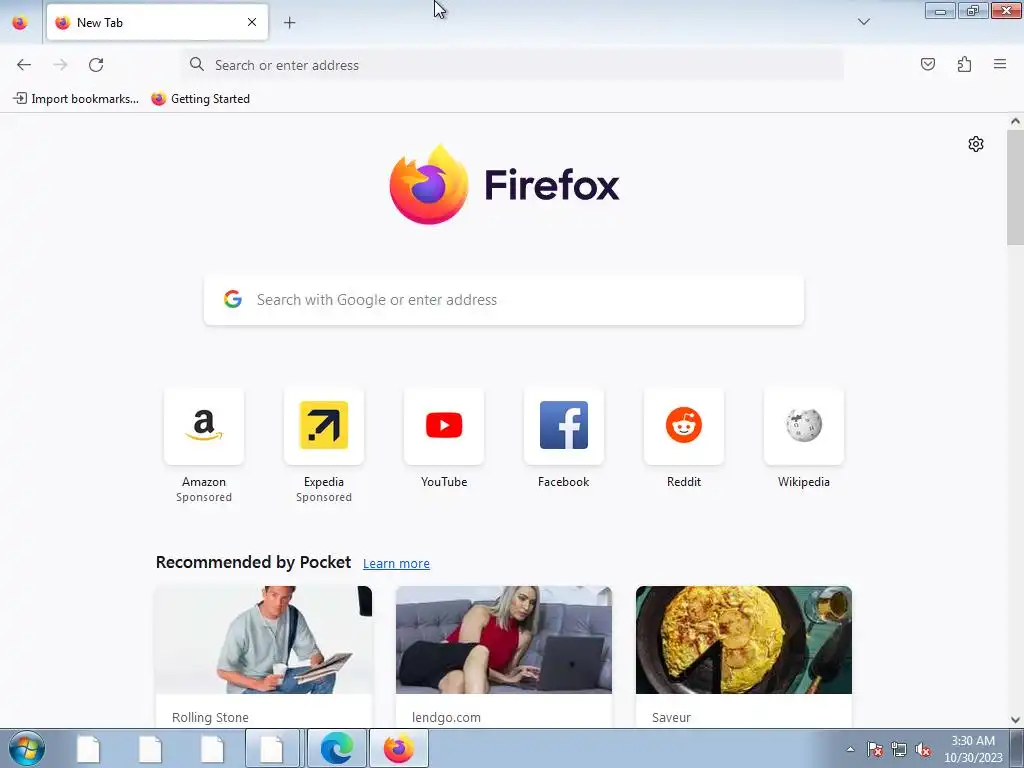Reload the current page
This screenshot has width=1024, height=768.
[96, 65]
